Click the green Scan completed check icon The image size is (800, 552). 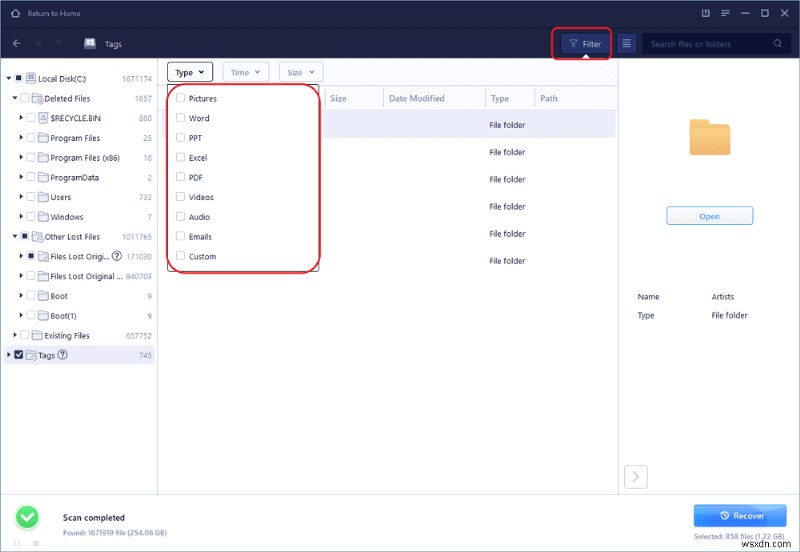pos(27,517)
